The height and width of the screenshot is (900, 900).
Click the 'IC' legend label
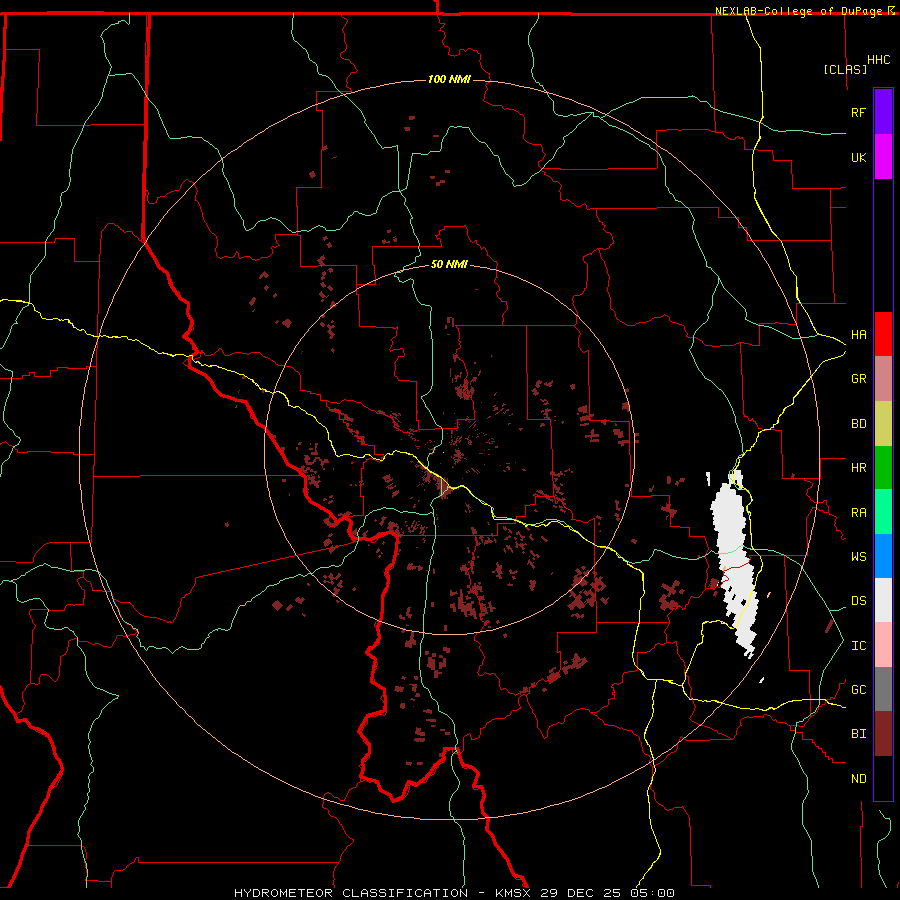point(858,646)
